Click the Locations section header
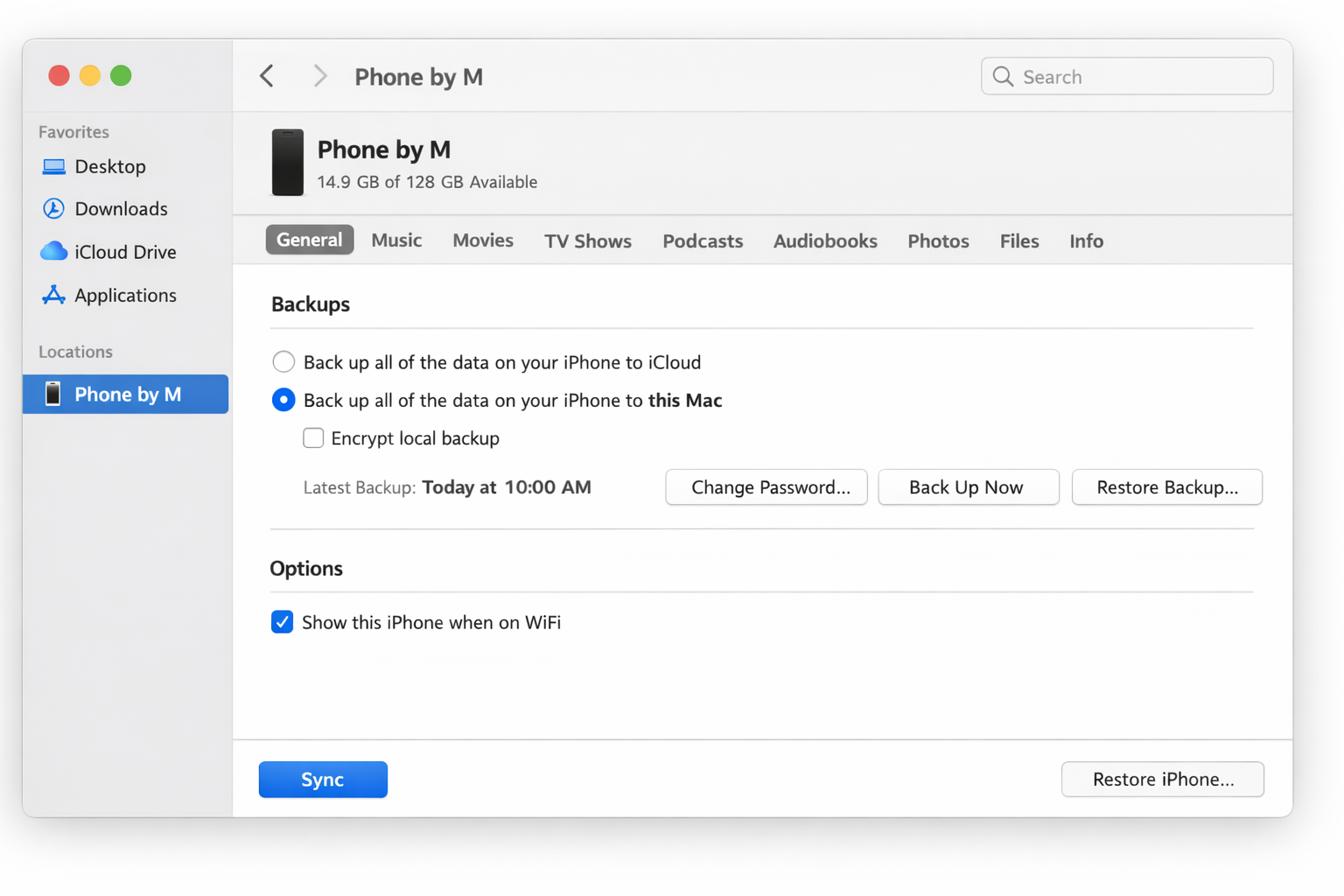 [75, 352]
